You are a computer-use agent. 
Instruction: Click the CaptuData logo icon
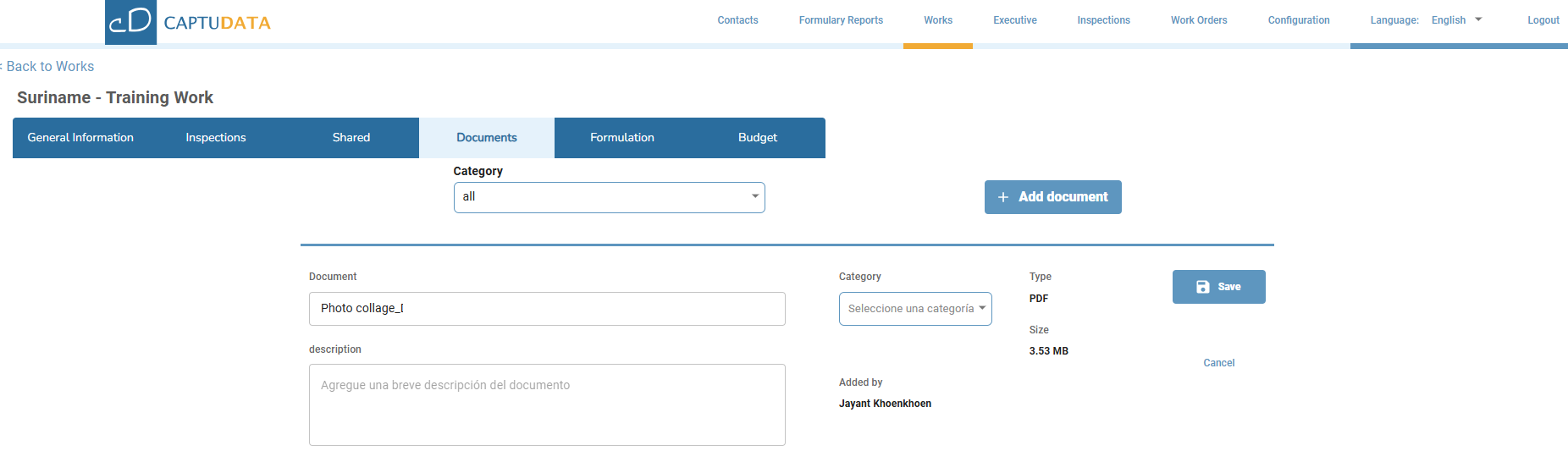tap(130, 21)
